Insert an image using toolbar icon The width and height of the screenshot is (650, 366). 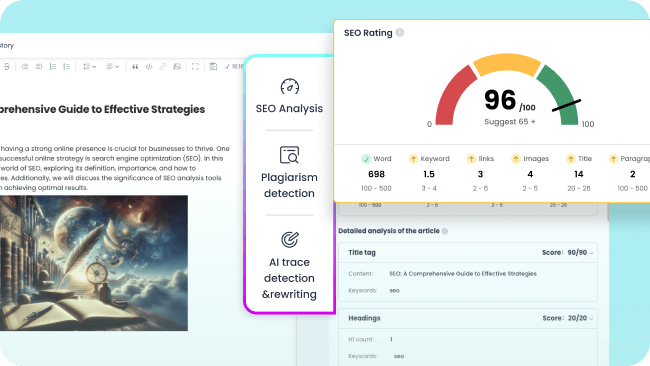pyautogui.click(x=177, y=66)
